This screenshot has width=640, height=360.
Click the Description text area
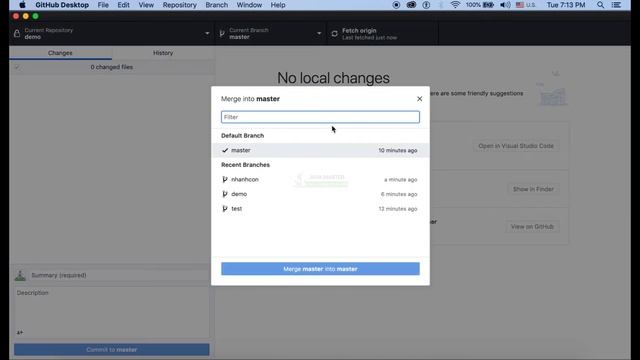click(x=111, y=312)
